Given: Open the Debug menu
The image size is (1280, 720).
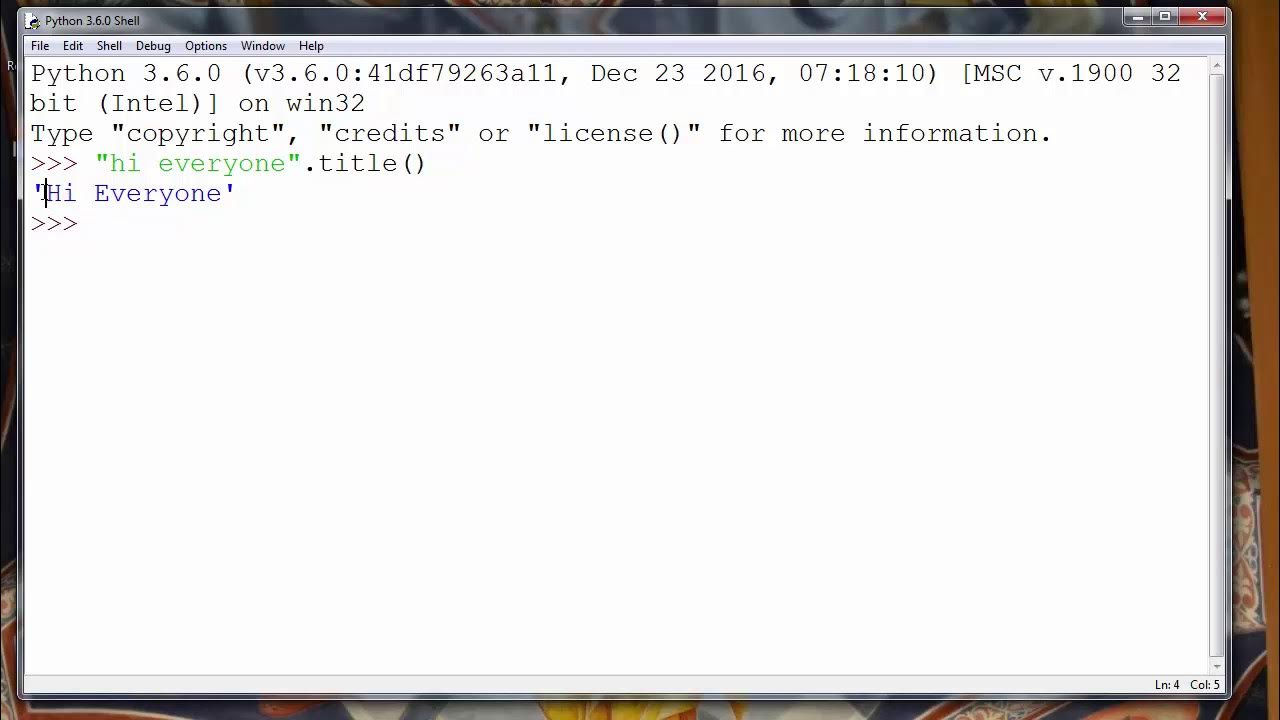Looking at the screenshot, I should point(153,46).
